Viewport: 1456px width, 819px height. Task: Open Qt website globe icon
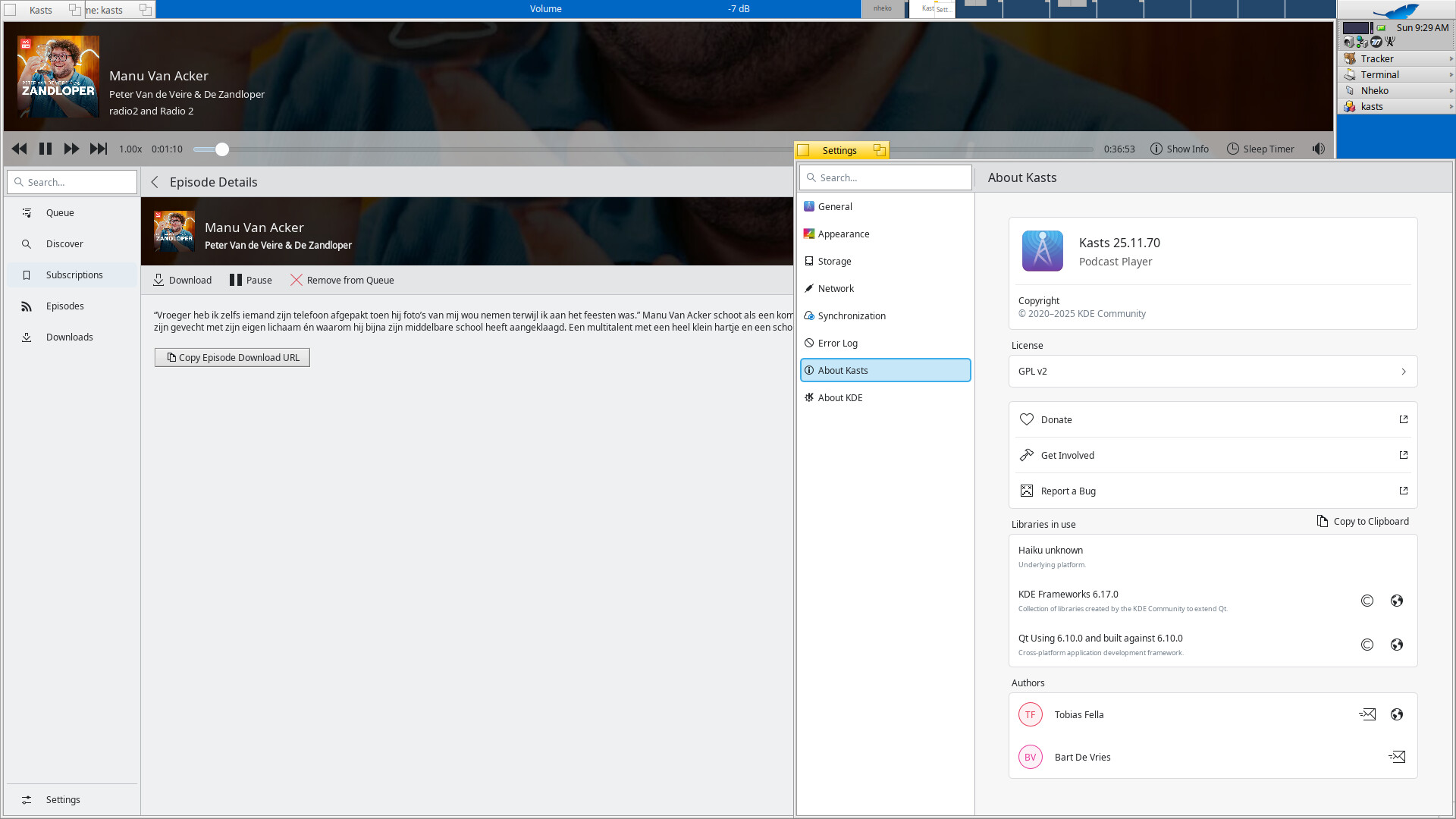pyautogui.click(x=1396, y=645)
